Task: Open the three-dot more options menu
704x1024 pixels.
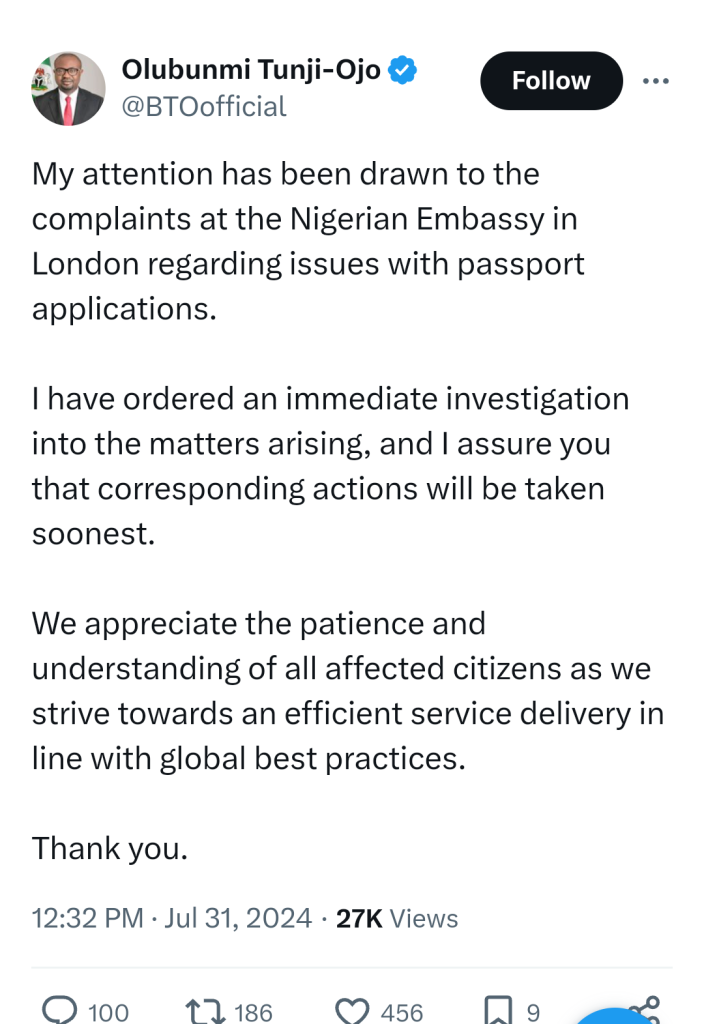Action: pyautogui.click(x=655, y=81)
